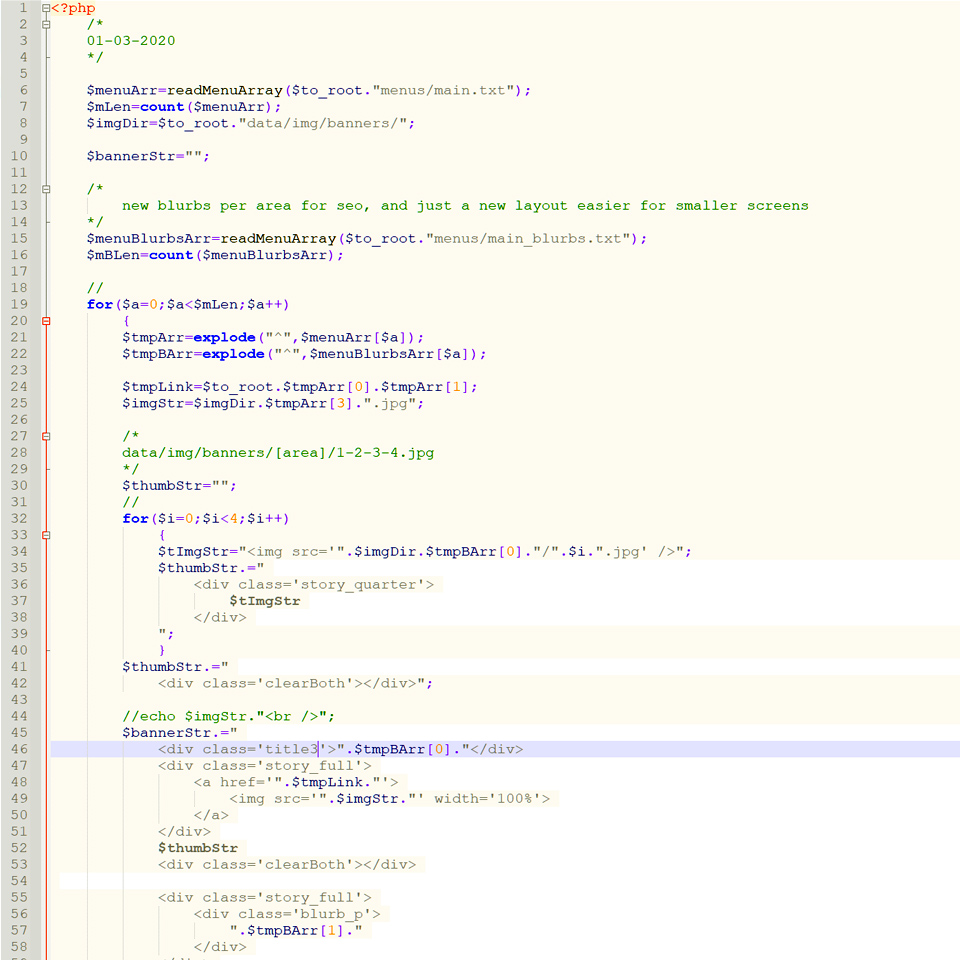Select line number 6 in the margin
The height and width of the screenshot is (960, 960).
pos(23,90)
